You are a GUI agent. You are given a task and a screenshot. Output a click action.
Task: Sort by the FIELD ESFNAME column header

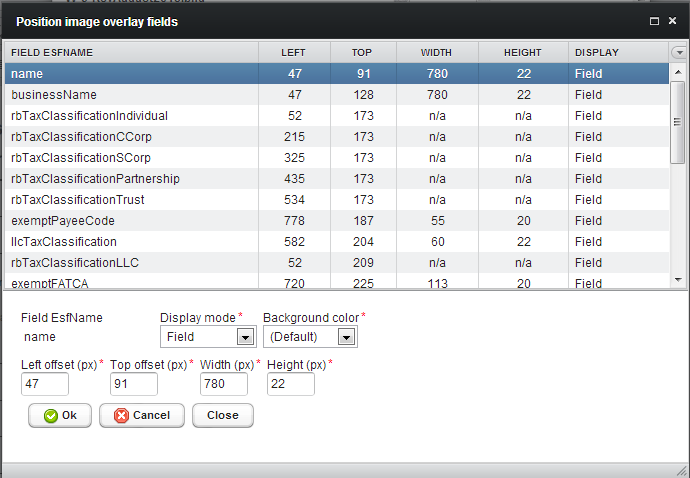(x=130, y=53)
